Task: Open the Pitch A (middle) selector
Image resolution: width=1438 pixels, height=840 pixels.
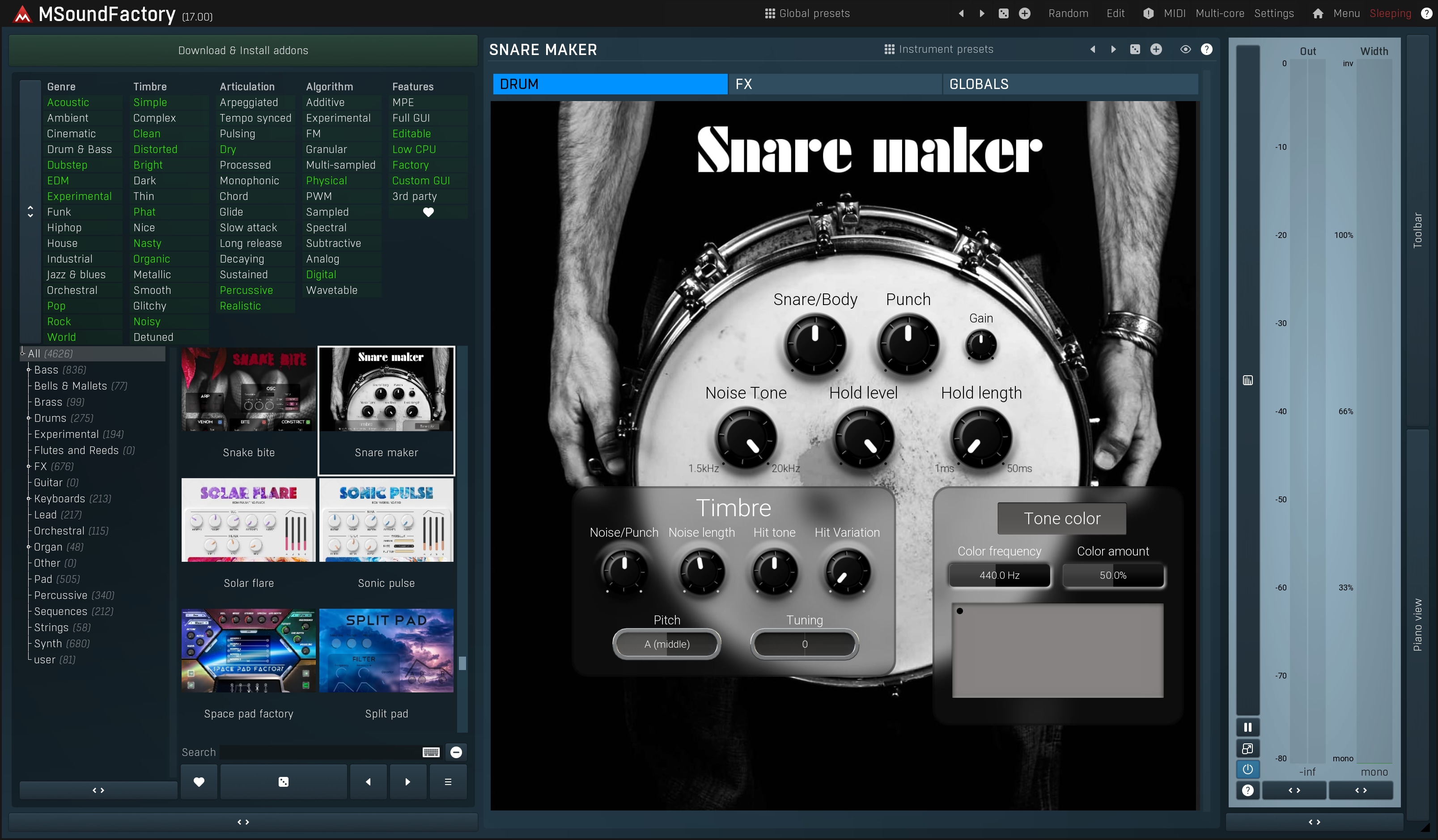Action: (666, 644)
